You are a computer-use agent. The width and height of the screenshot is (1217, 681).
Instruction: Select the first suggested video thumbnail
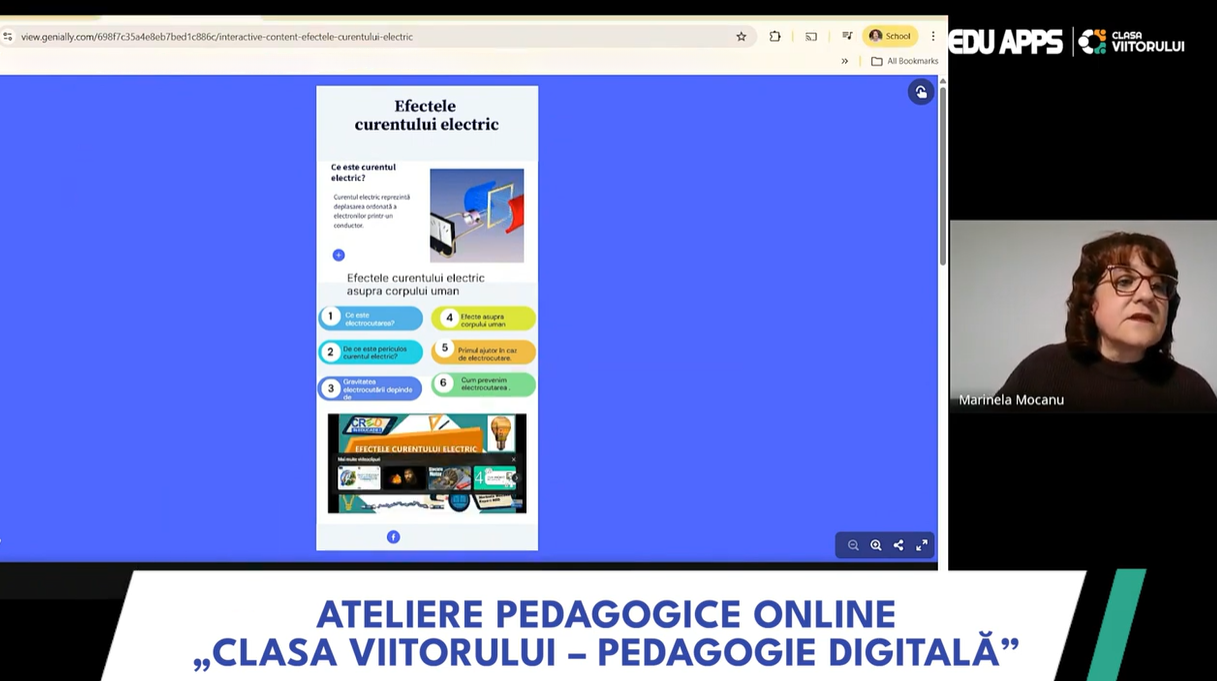(358, 478)
